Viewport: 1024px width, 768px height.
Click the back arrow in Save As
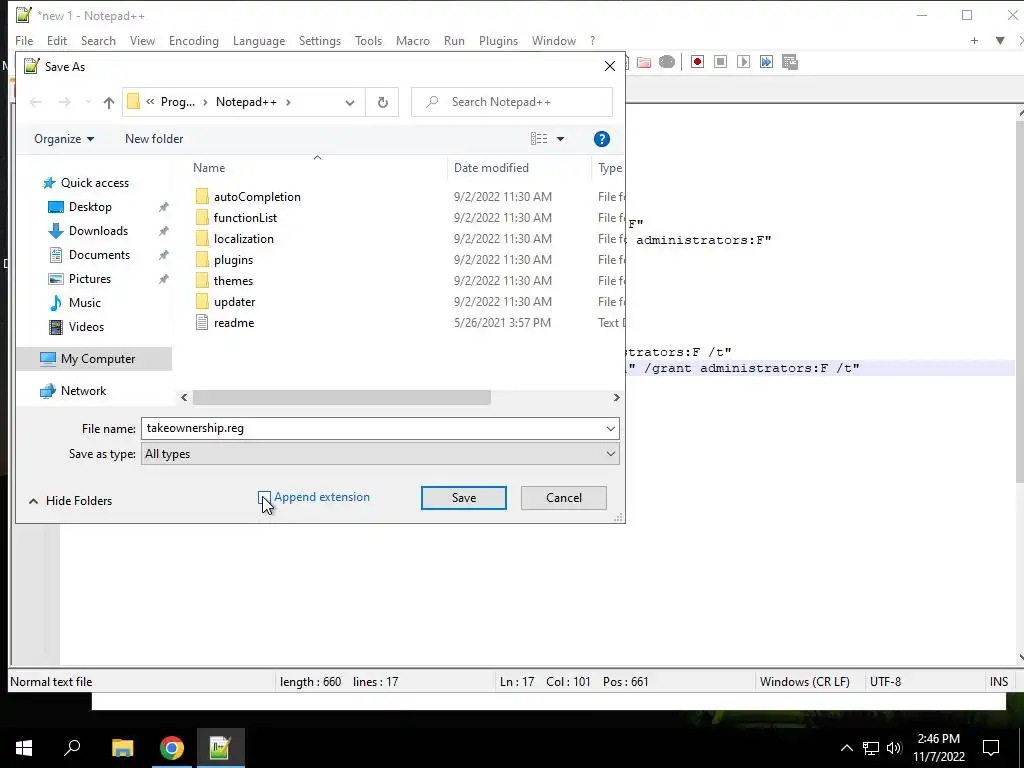[x=36, y=102]
